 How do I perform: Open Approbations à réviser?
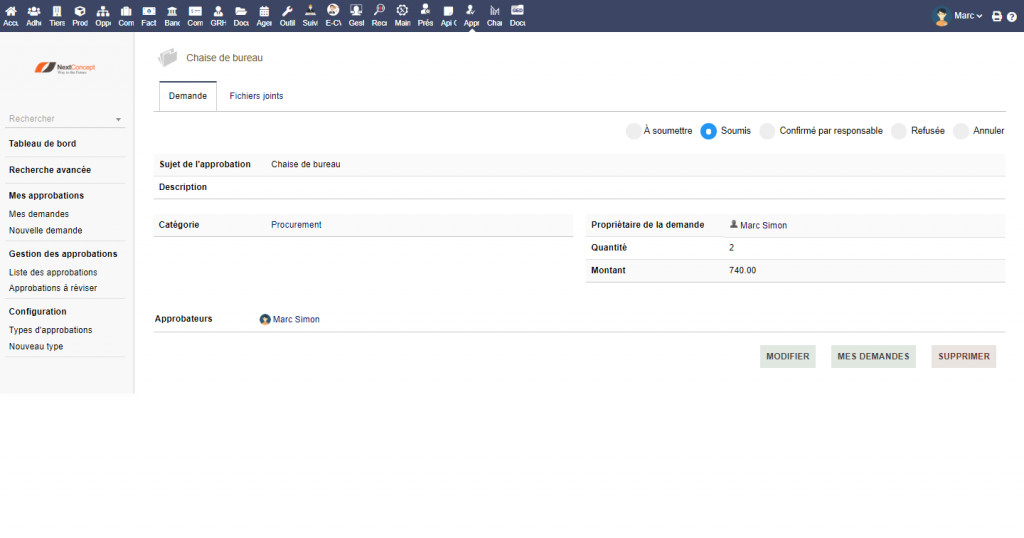[53, 288]
